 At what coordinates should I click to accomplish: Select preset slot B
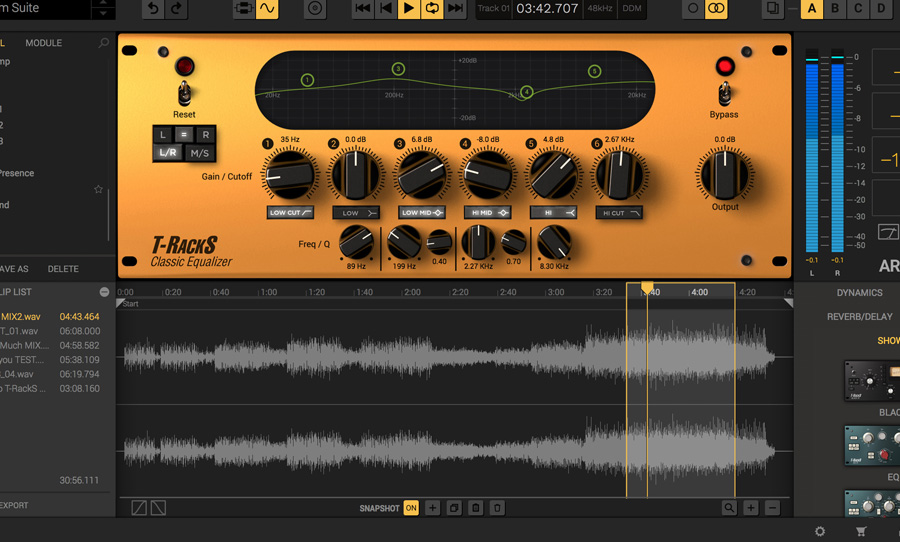click(x=835, y=9)
